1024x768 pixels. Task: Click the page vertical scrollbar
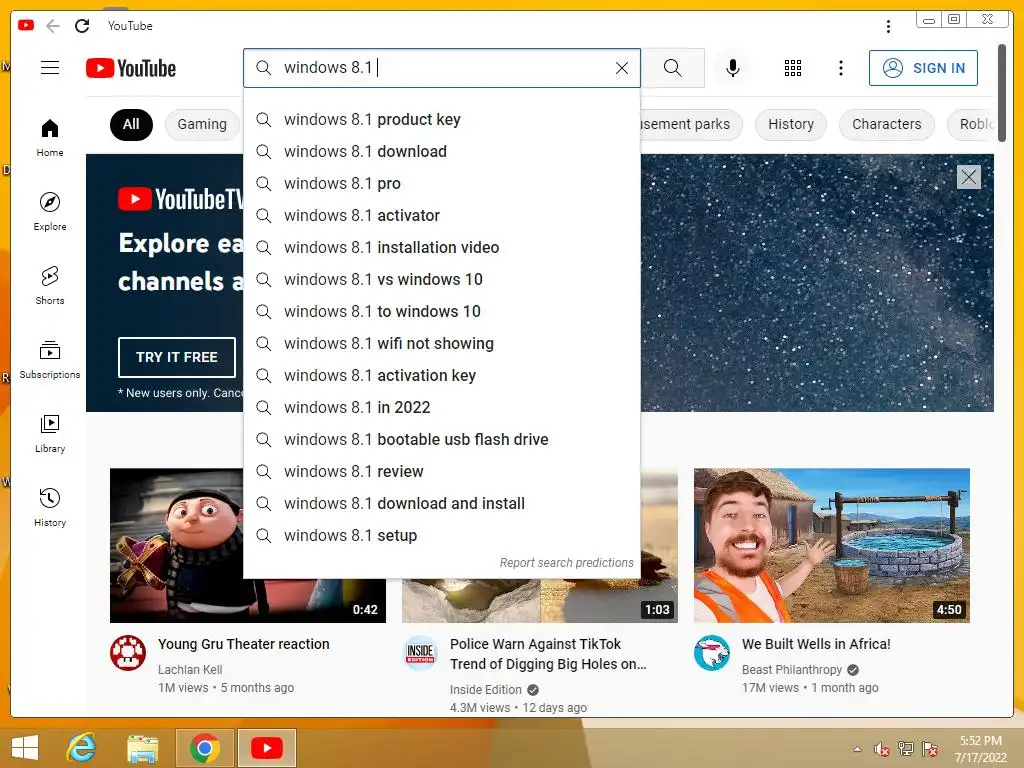1002,93
